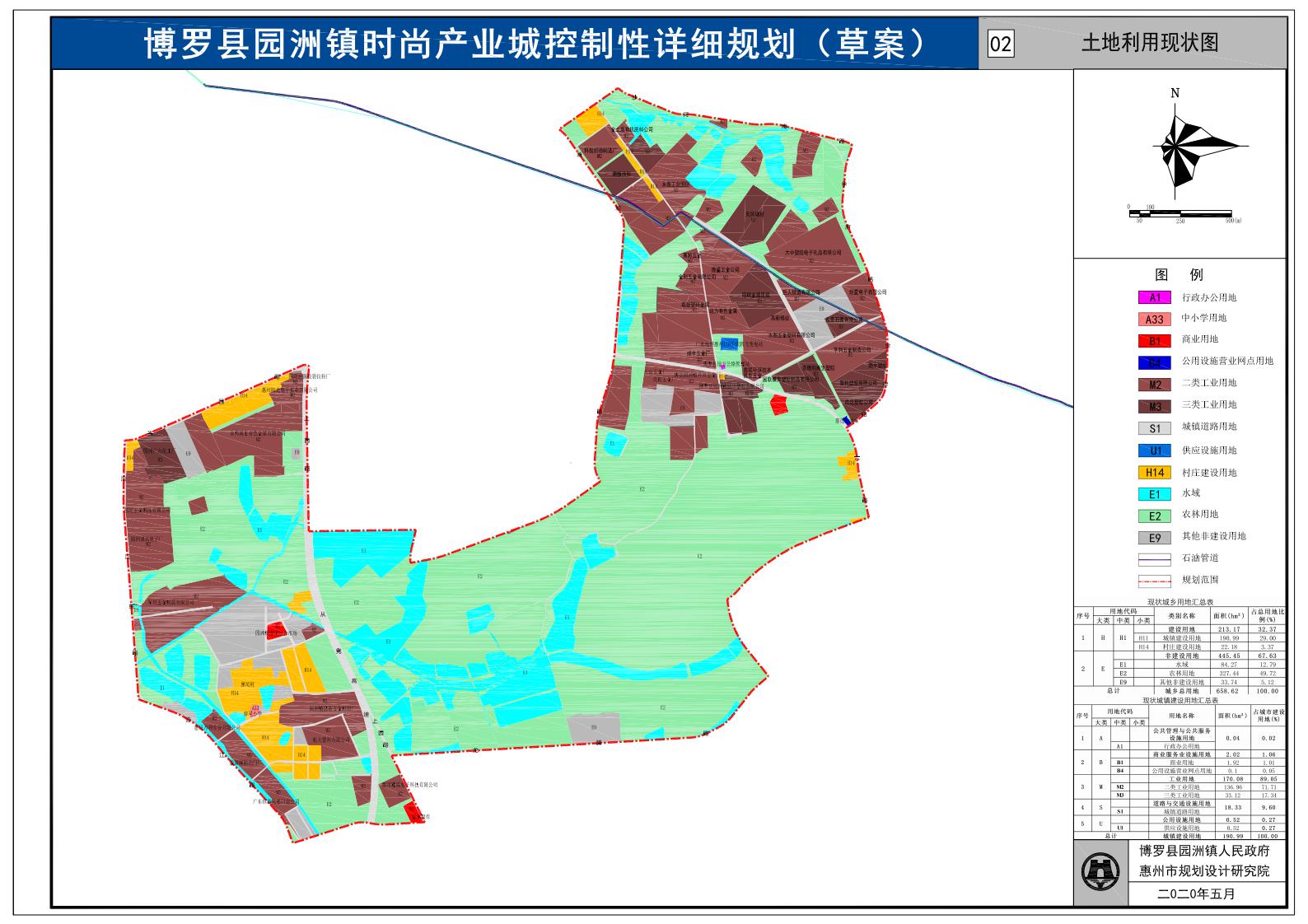Click the 土地利用现状图 sheet title
Viewport: 1308px width, 924px height.
click(x=1150, y=43)
